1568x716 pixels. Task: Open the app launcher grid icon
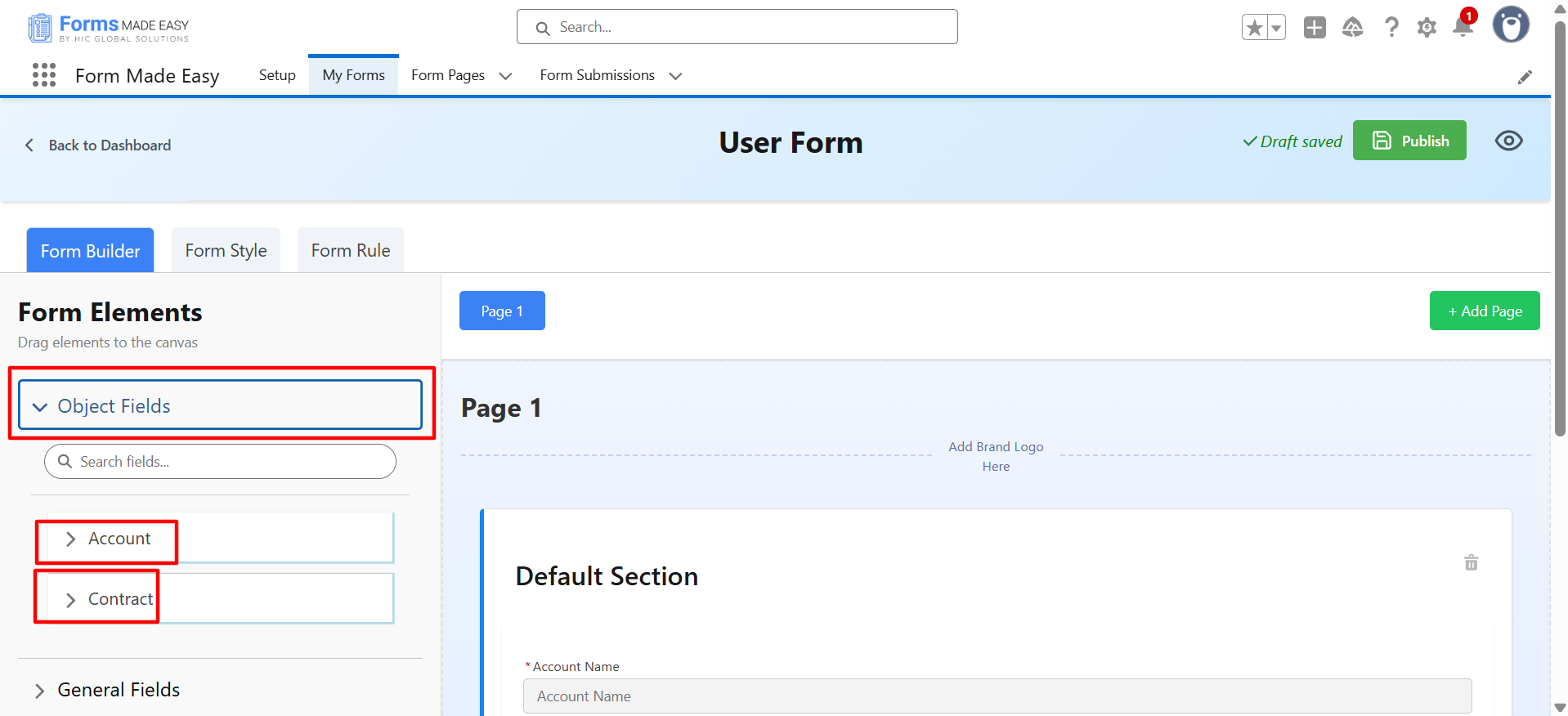44,75
